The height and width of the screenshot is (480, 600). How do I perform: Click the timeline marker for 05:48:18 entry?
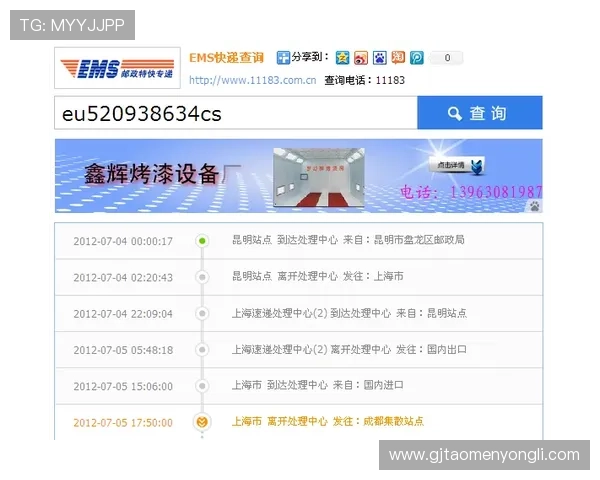pyautogui.click(x=202, y=349)
